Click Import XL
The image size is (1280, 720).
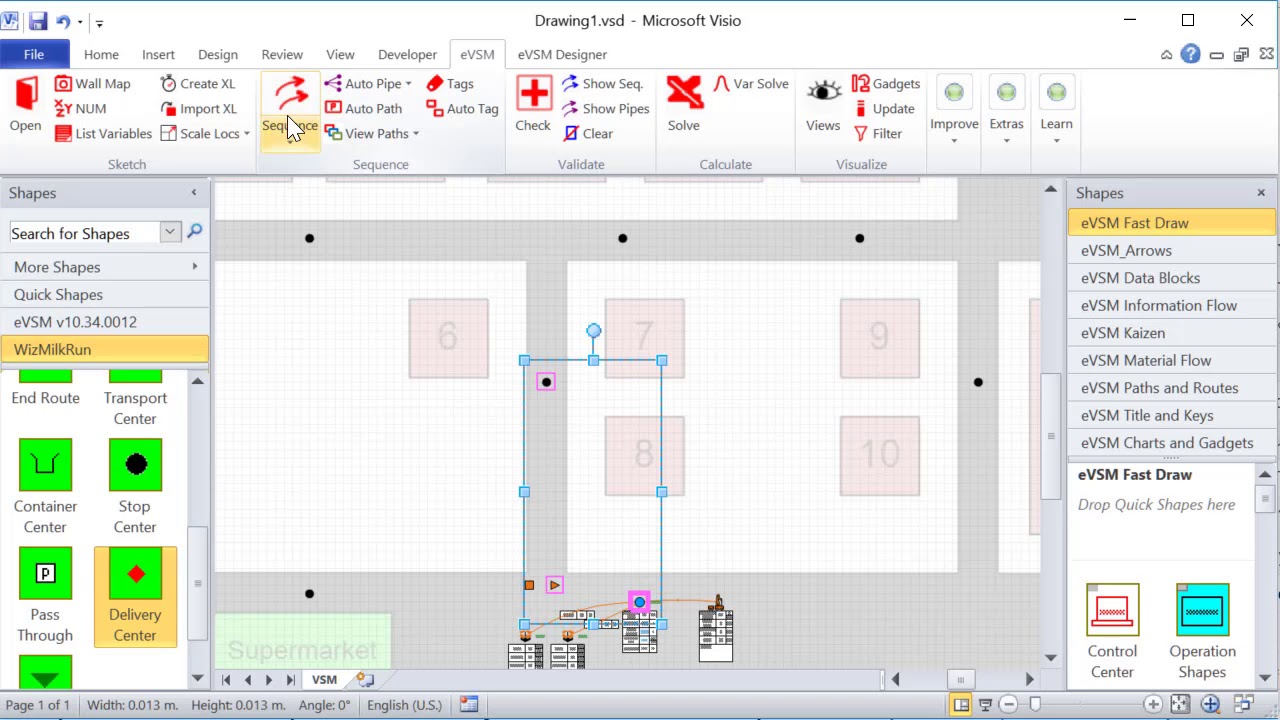tap(198, 109)
